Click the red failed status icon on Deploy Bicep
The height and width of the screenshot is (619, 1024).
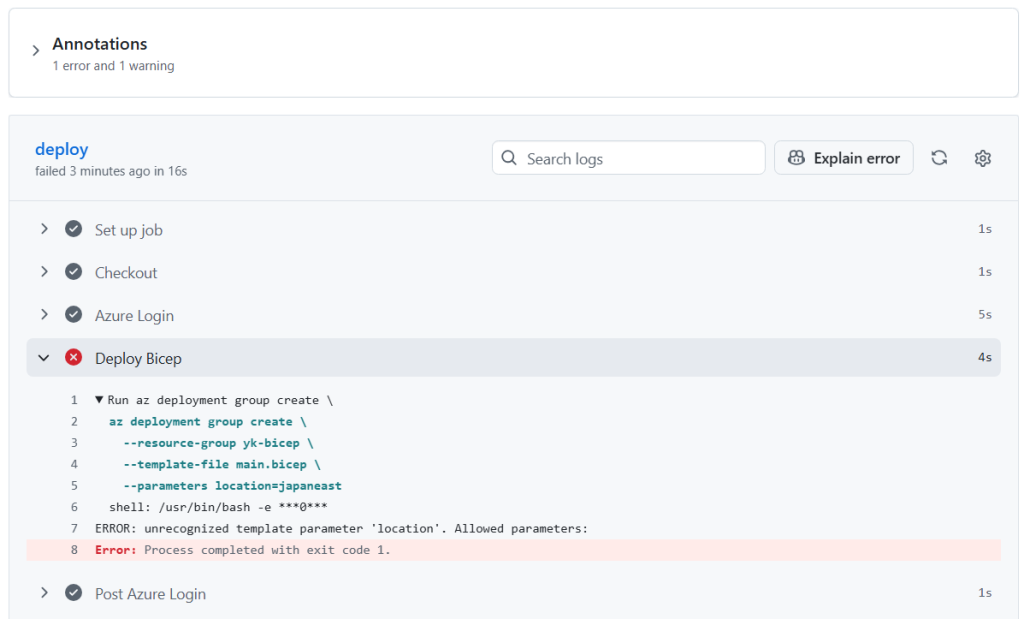(73, 358)
